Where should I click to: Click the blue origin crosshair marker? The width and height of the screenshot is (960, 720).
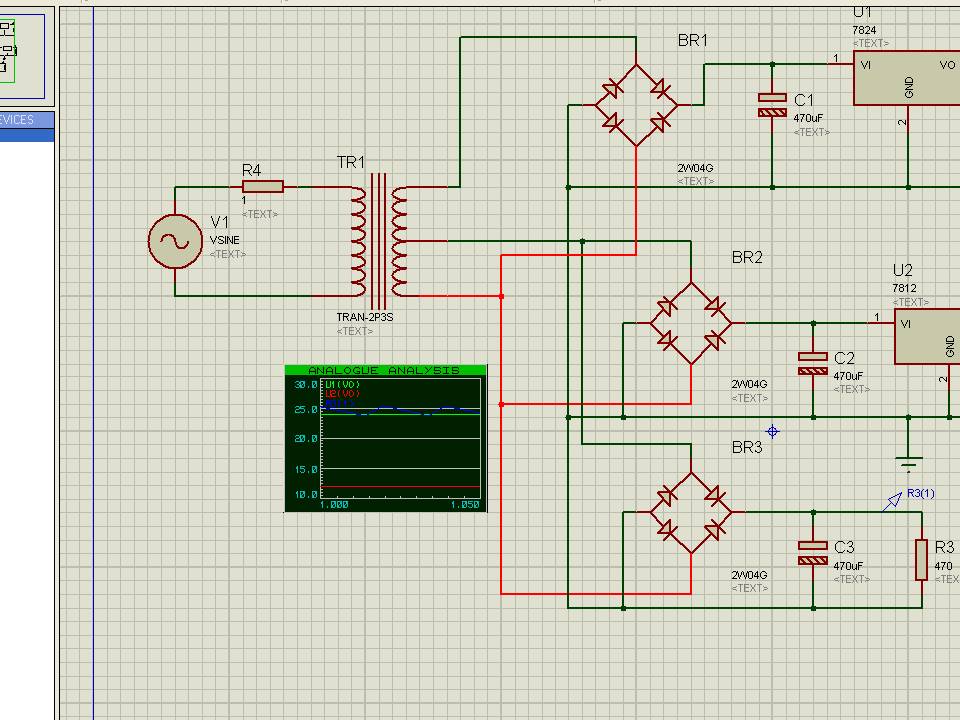click(773, 432)
